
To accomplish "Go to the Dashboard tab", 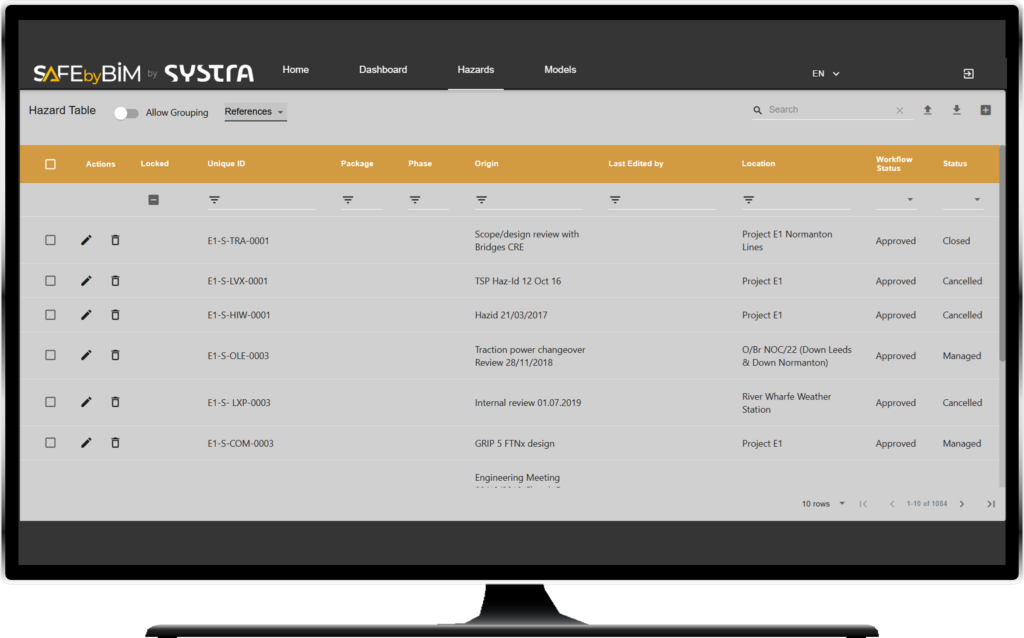I will click(x=383, y=70).
